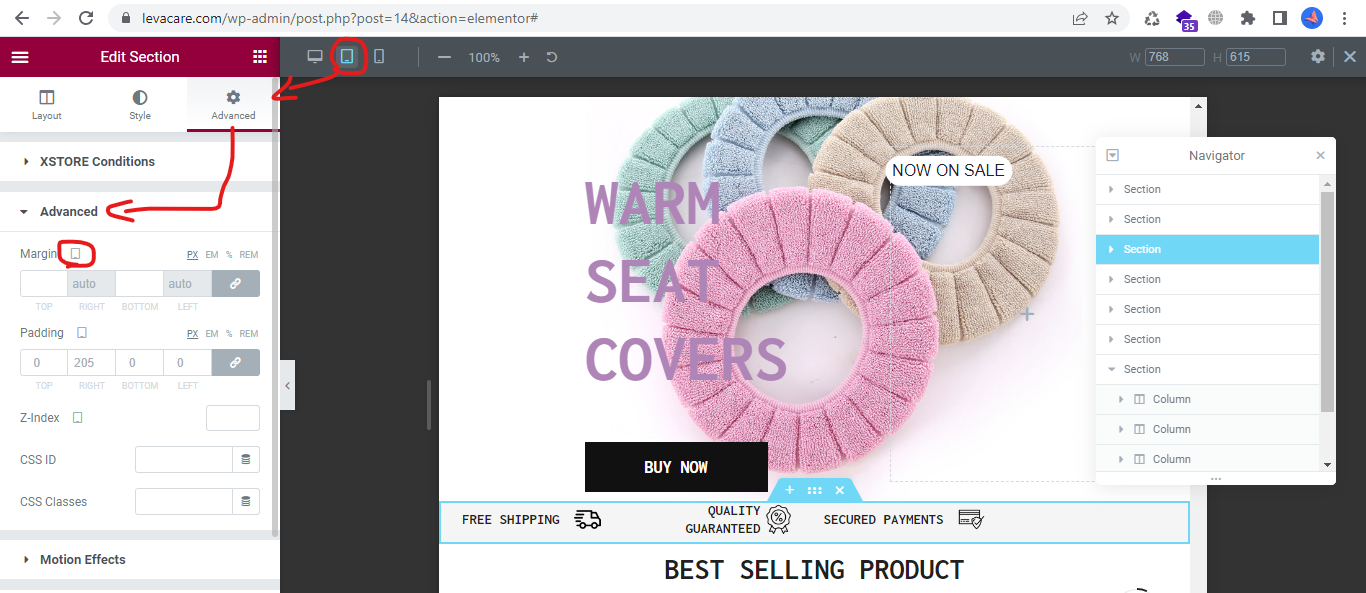Select highlighted Section in Navigator
The image size is (1366, 593).
click(1208, 249)
